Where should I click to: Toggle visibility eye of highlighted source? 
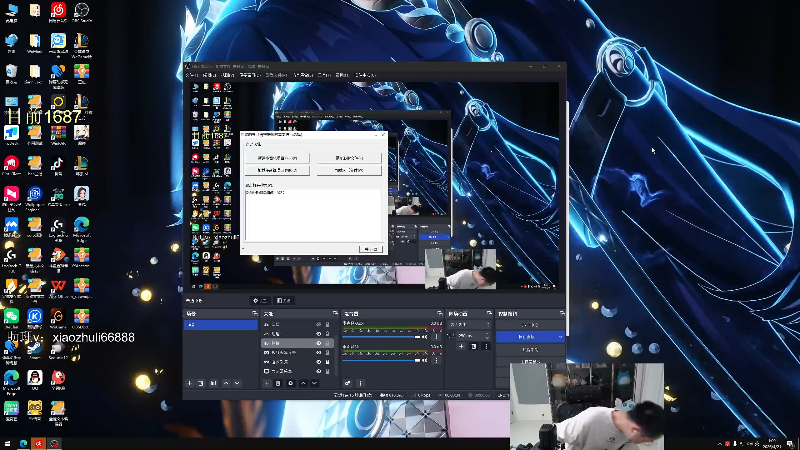[318, 343]
